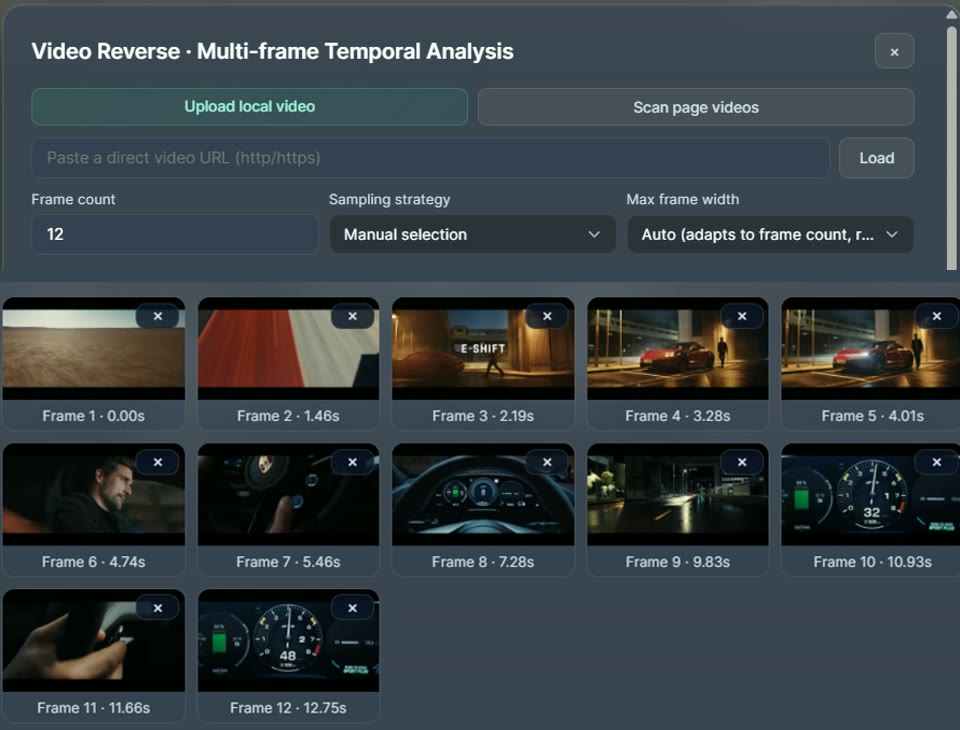The width and height of the screenshot is (960, 730).
Task: Remove Frame 2 with its X icon
Action: [x=353, y=316]
